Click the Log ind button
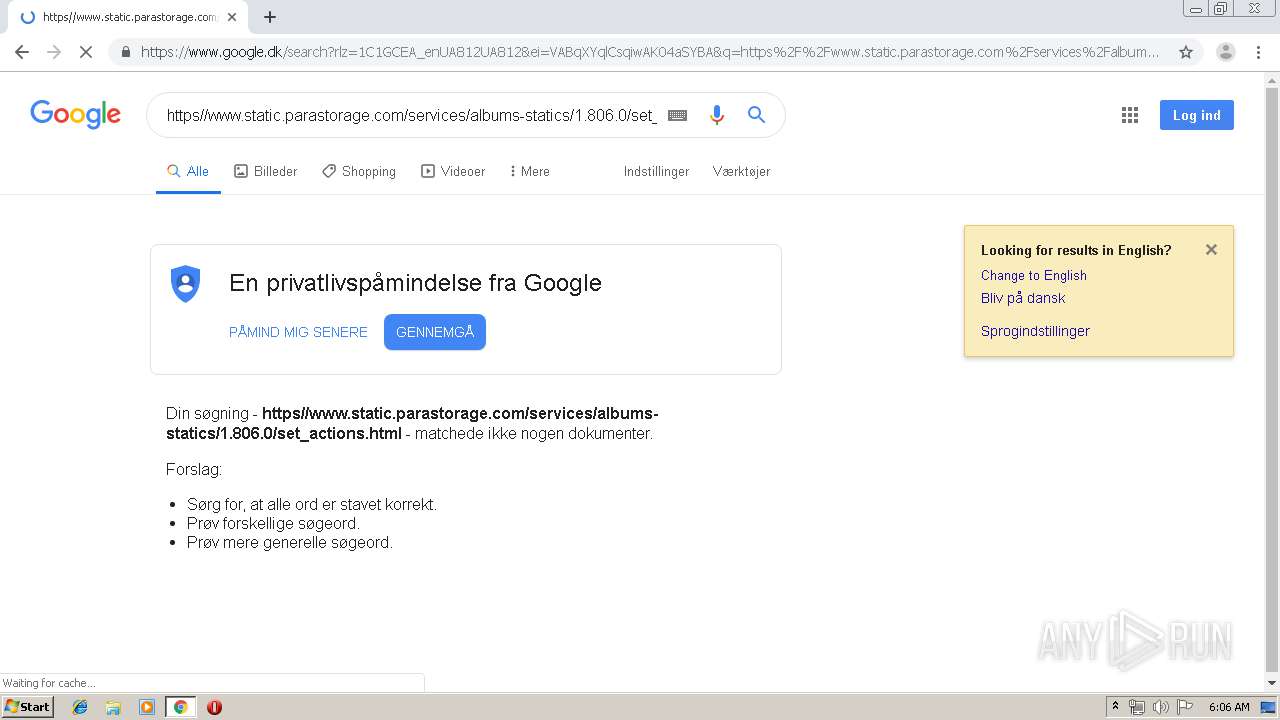Screen dimensions: 1280x720 (x=1197, y=115)
